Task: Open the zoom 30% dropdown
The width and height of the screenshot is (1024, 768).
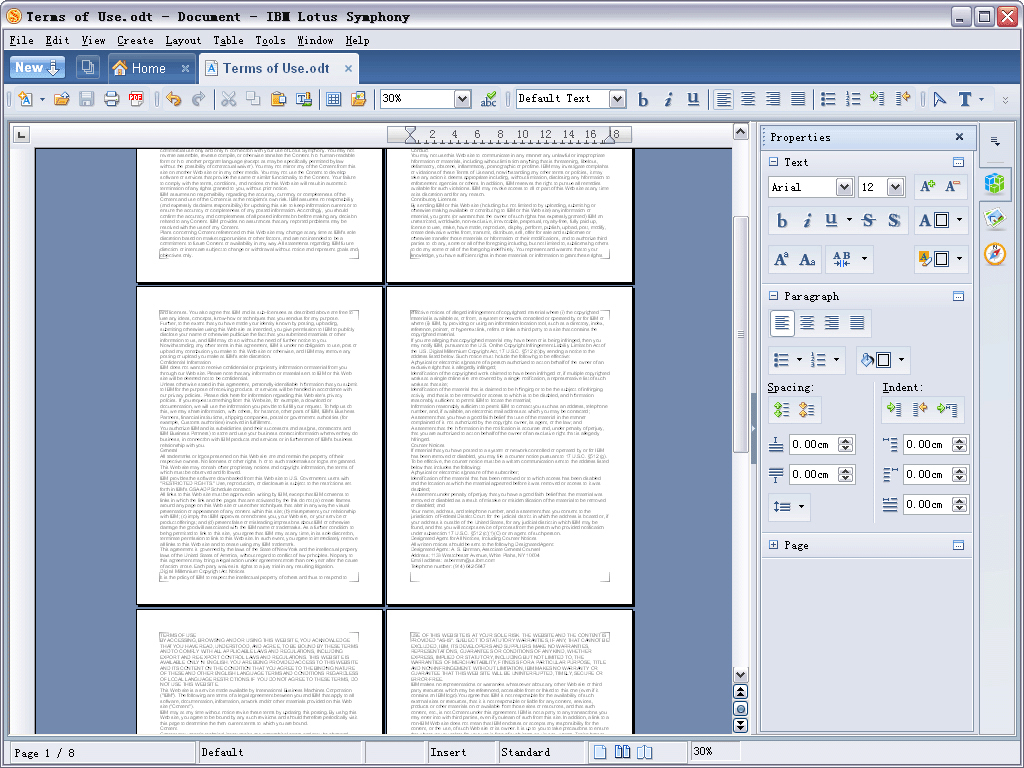Action: tap(462, 99)
